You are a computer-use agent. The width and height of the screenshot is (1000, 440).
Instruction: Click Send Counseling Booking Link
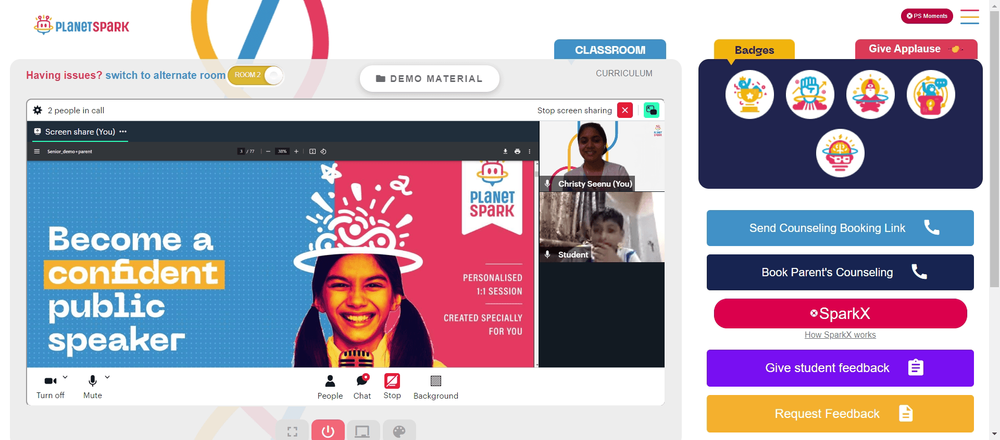[840, 228]
